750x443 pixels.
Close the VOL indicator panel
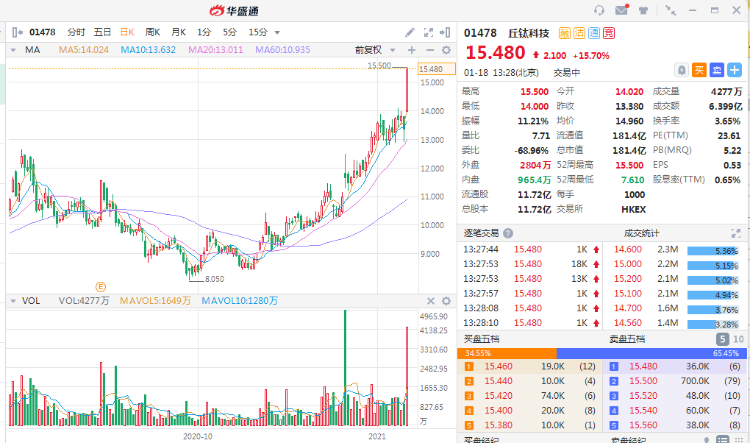(x=430, y=301)
